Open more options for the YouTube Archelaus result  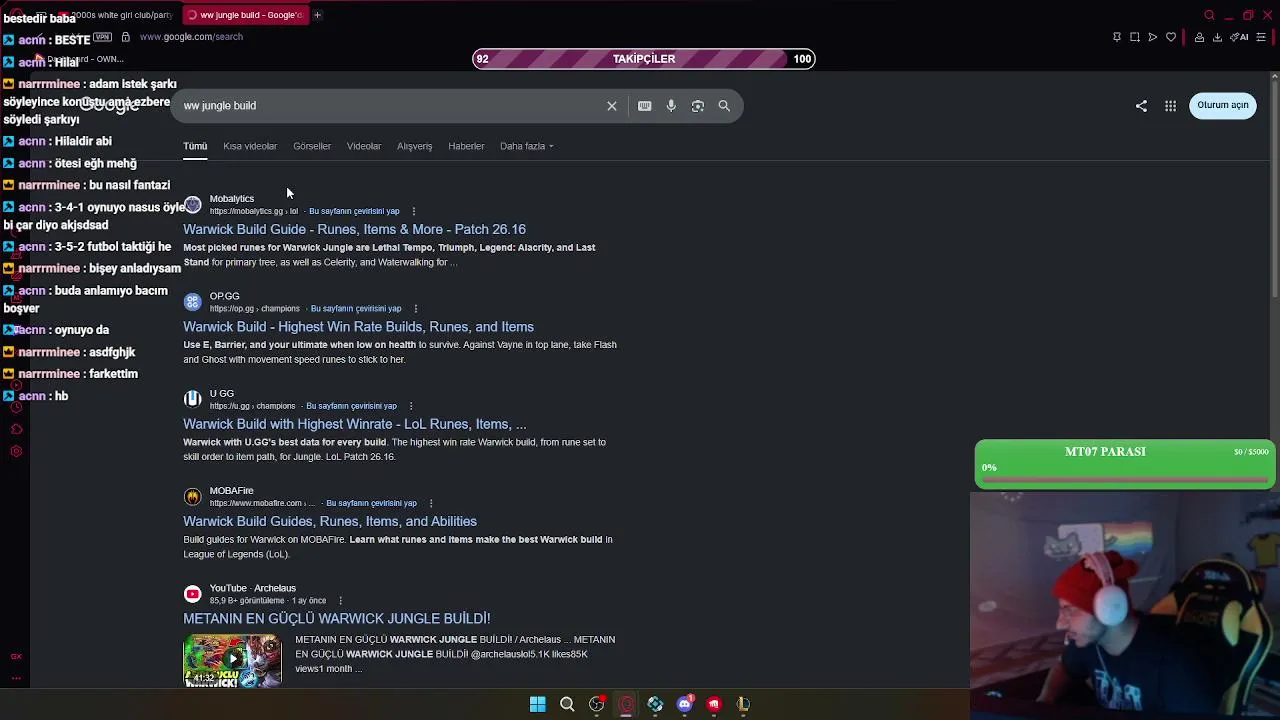340,601
